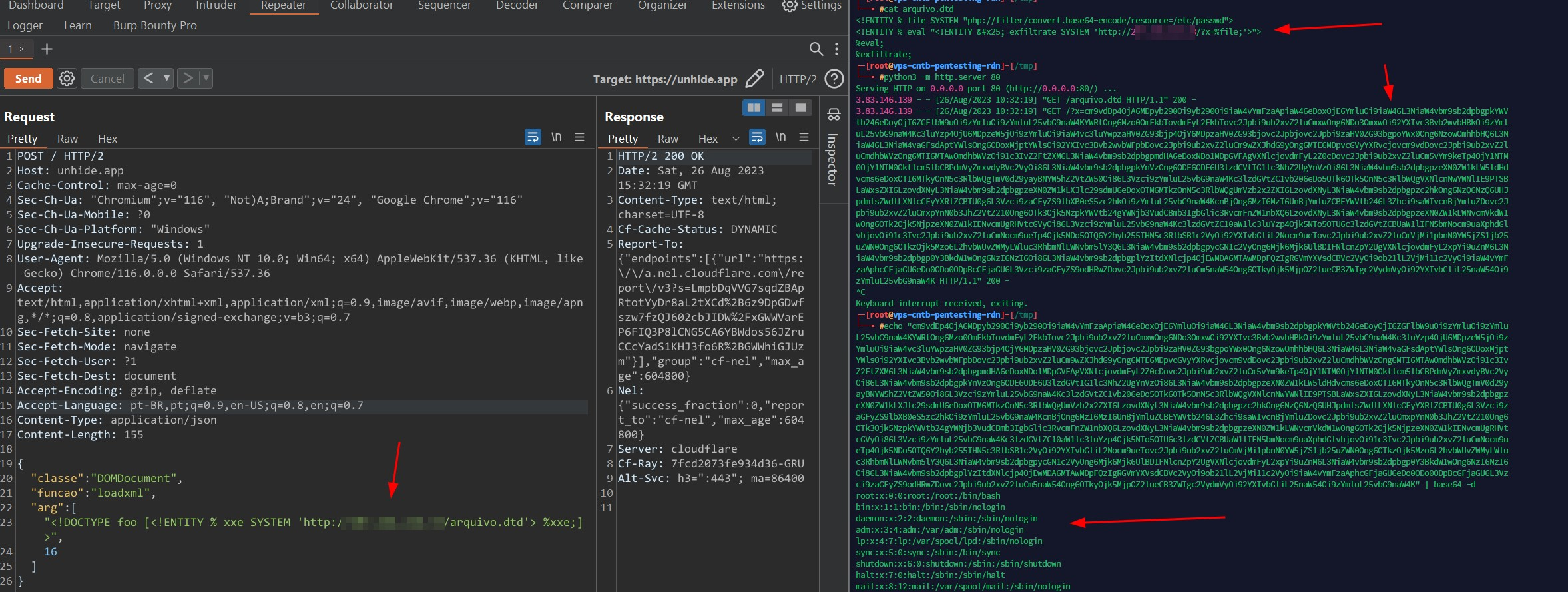
Task: Go back to previous request arrow
Action: point(148,79)
